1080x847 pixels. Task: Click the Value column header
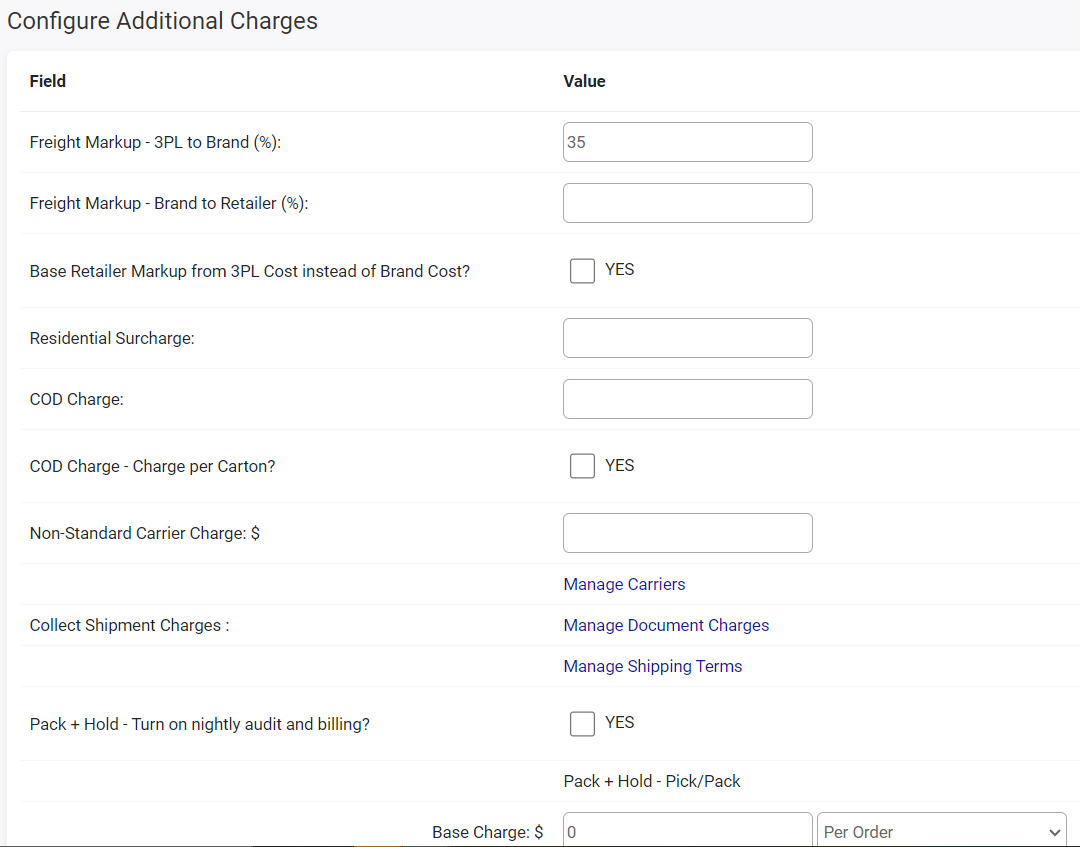pyautogui.click(x=584, y=81)
